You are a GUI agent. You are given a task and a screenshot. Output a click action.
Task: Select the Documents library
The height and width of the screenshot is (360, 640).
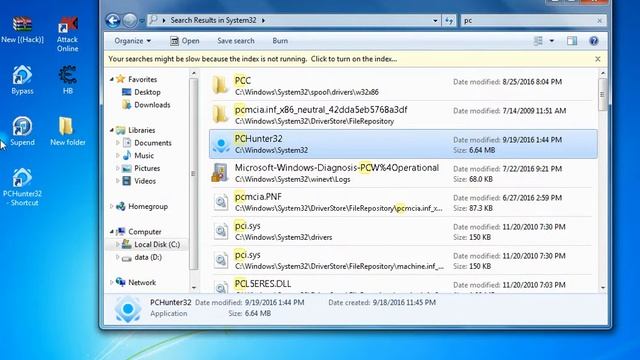pyautogui.click(x=153, y=143)
